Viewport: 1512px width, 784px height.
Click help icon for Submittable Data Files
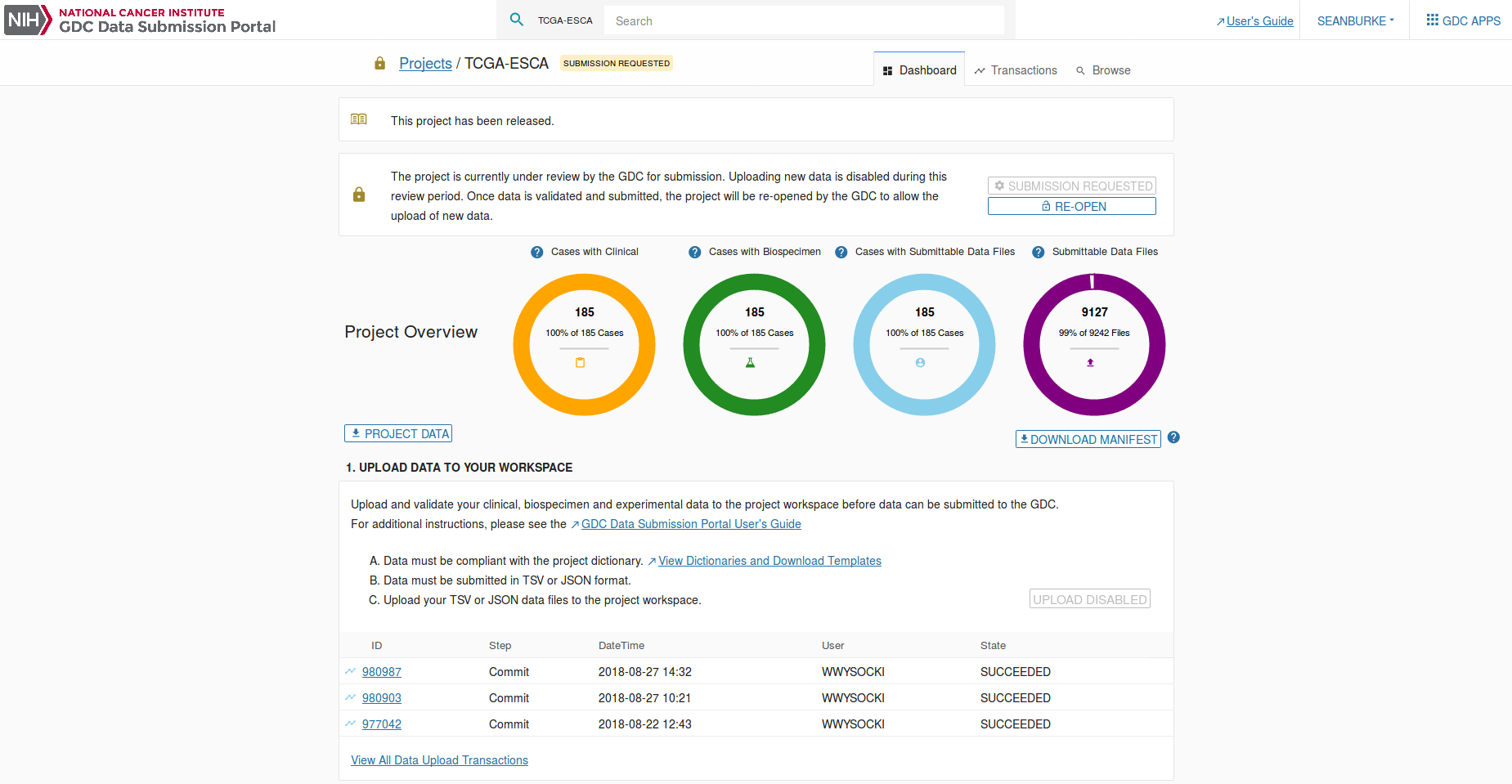1038,253
